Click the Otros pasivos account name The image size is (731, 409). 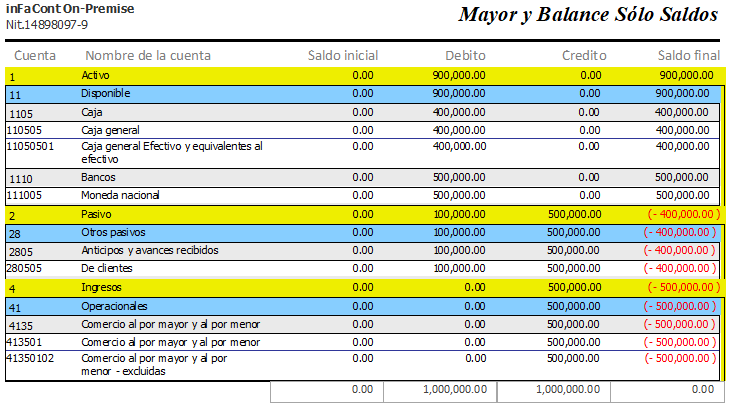point(114,232)
